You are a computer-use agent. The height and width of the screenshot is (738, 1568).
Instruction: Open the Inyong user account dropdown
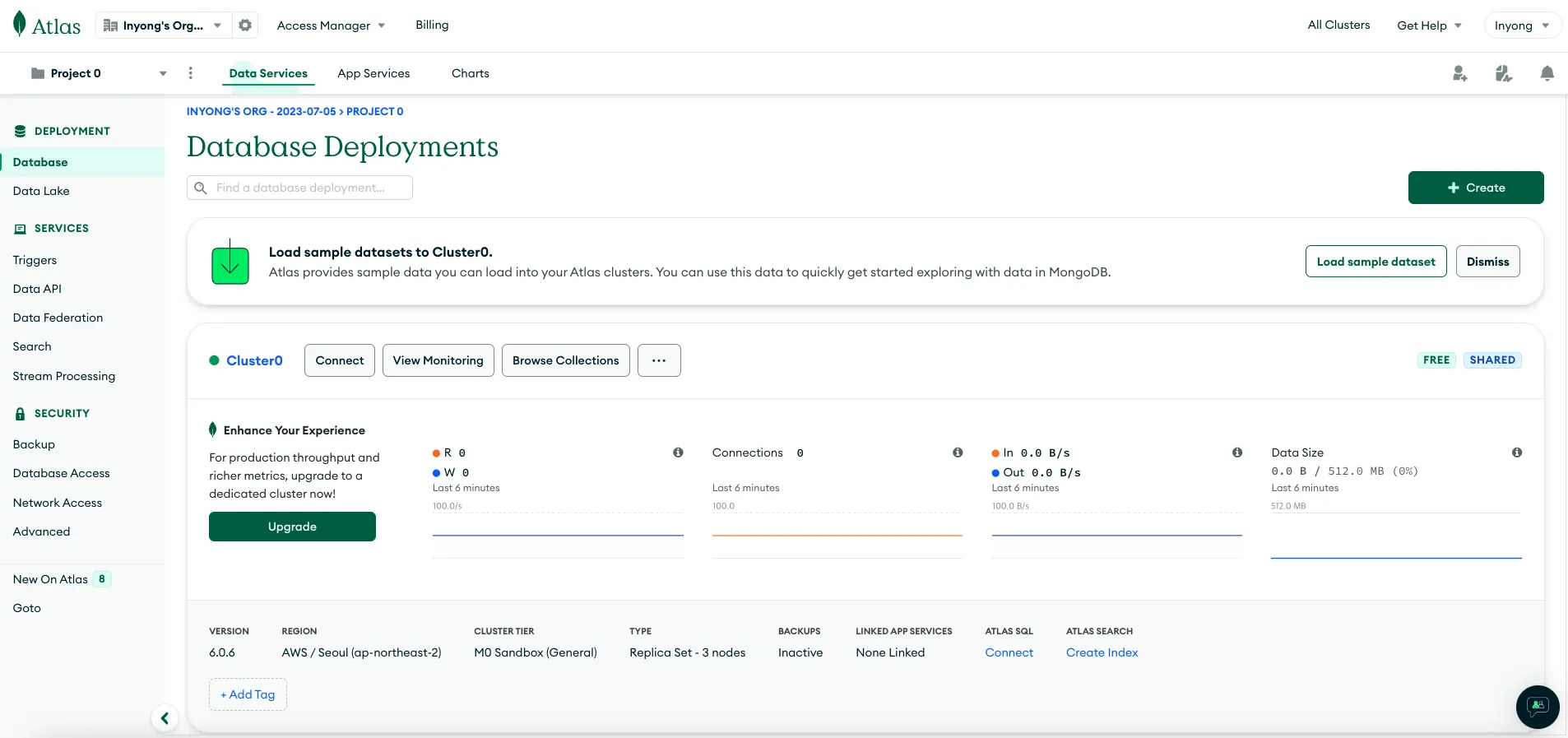(1522, 26)
